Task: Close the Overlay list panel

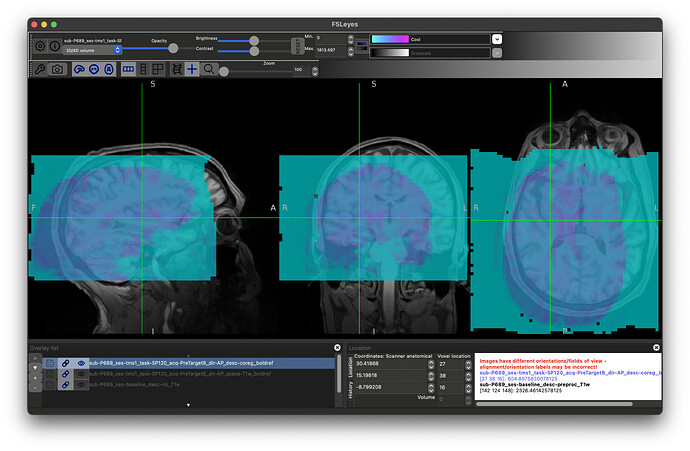Action: point(337,348)
